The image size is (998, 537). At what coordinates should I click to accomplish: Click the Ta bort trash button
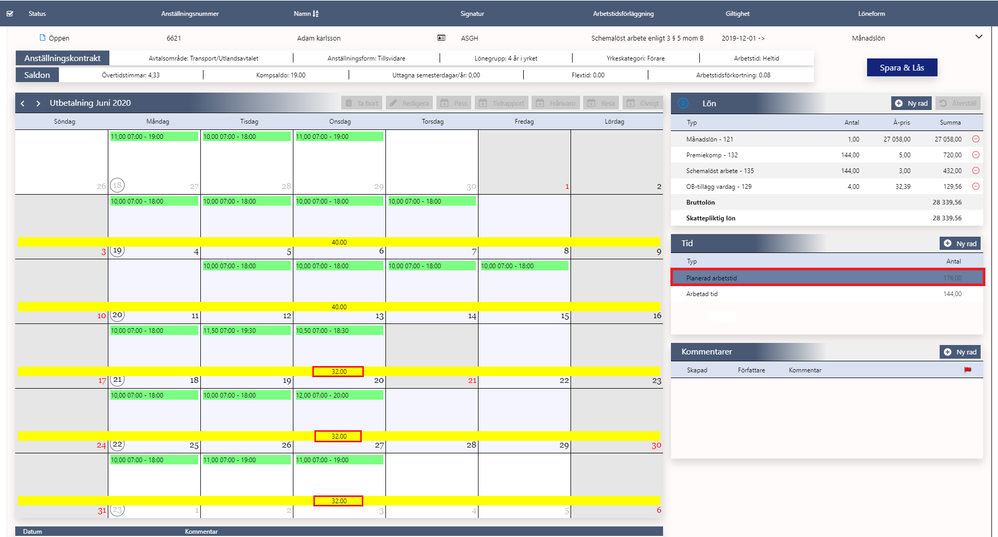pos(362,103)
